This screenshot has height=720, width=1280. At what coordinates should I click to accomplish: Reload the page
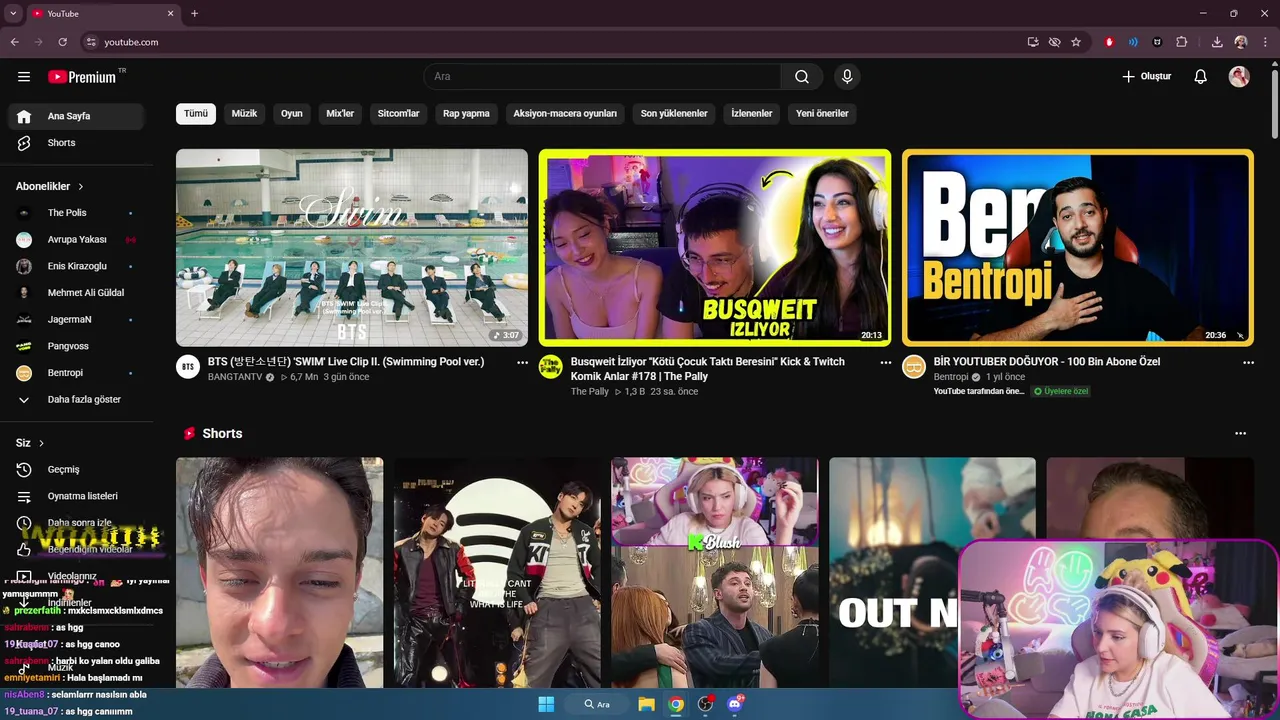pyautogui.click(x=62, y=42)
